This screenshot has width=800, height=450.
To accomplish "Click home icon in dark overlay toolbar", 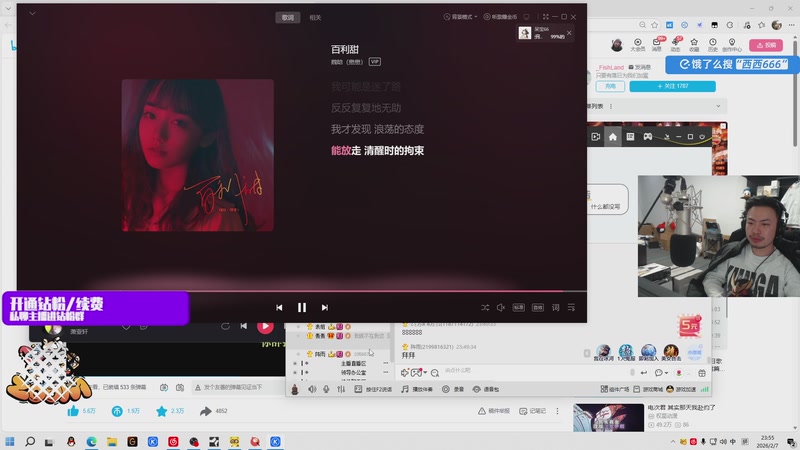I will pos(613,137).
